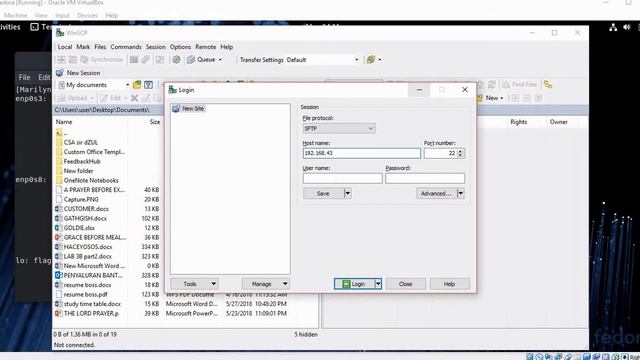Select the CSA sir dZUL folder

tap(81, 142)
